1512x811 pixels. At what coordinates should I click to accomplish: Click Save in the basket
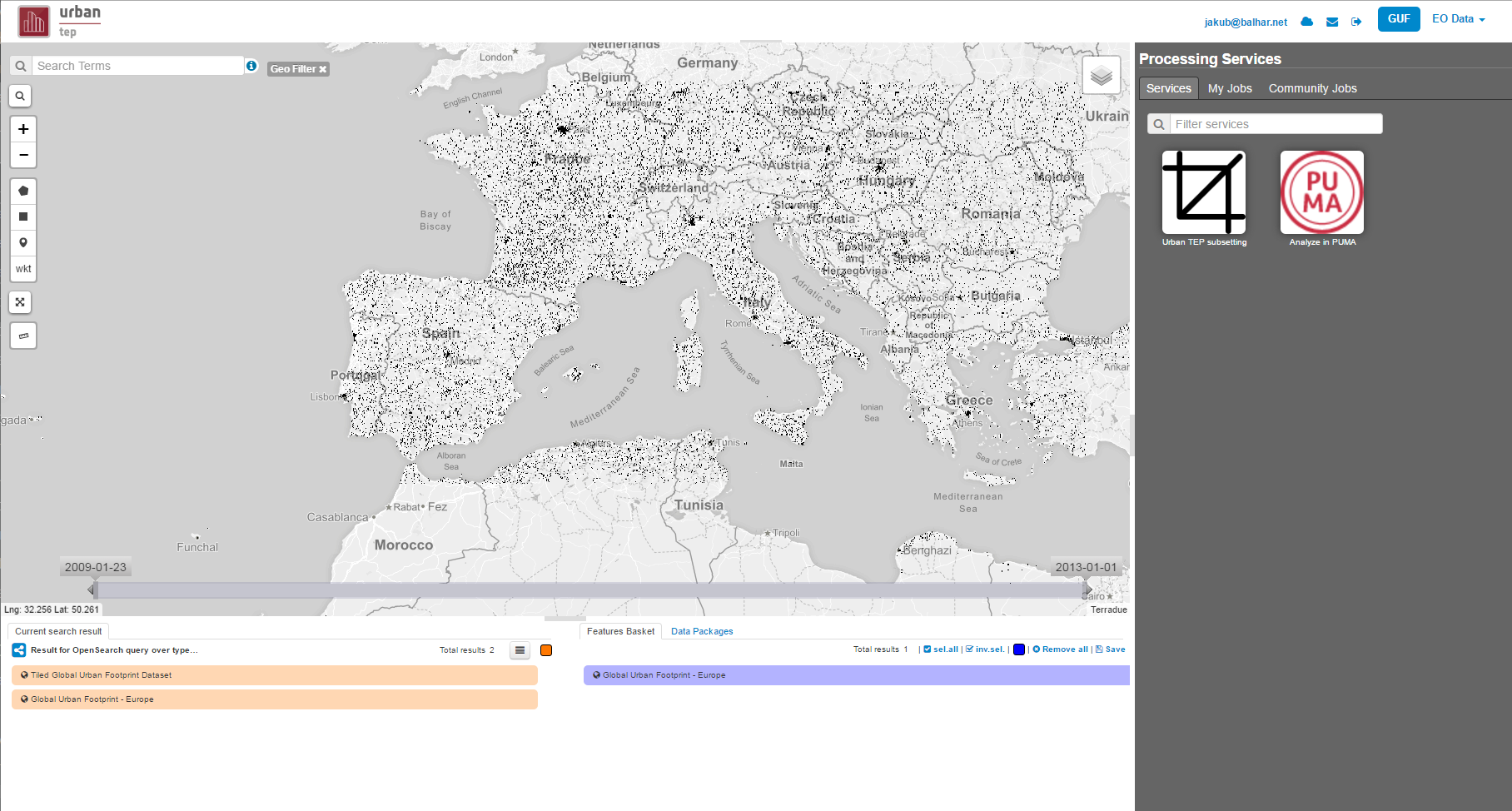[1110, 649]
